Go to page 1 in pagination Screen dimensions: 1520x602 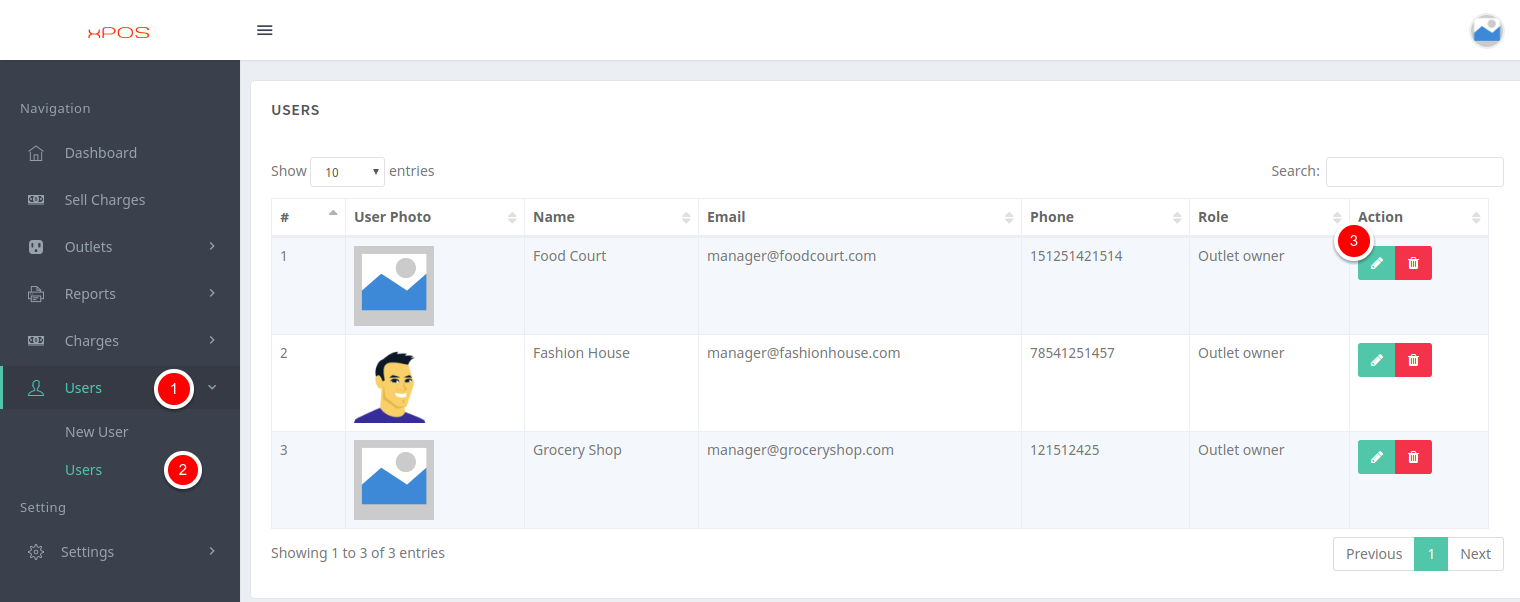(1431, 554)
